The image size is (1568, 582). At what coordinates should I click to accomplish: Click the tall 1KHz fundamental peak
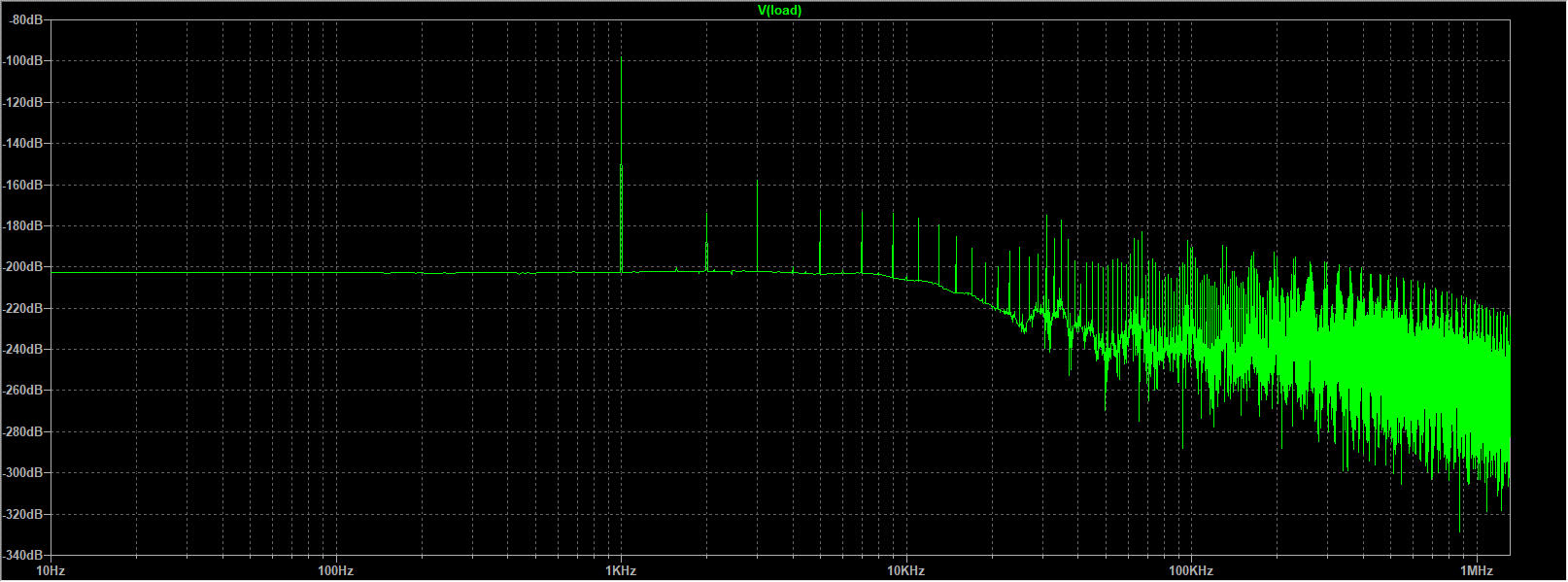pyautogui.click(x=621, y=165)
